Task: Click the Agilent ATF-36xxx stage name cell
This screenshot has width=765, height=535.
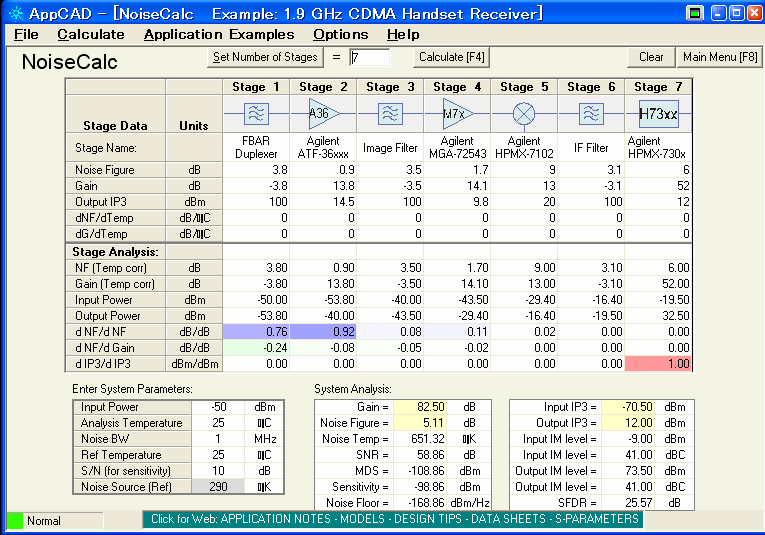Action: coord(323,147)
